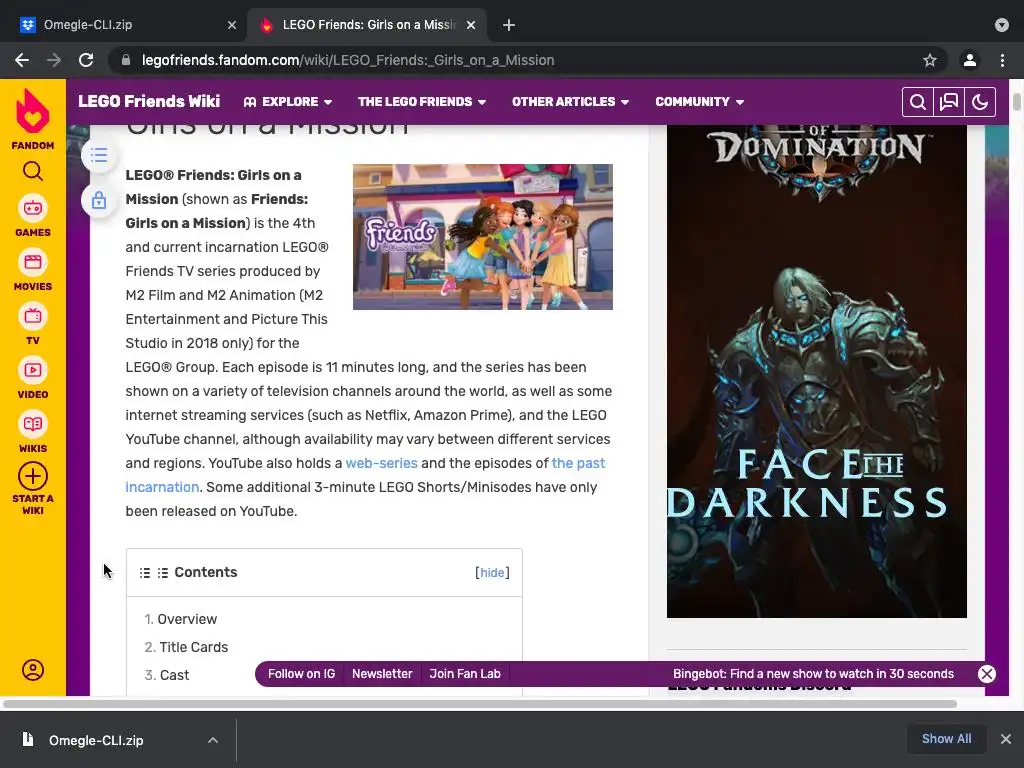Open the user profile icon in sidebar
The height and width of the screenshot is (768, 1024).
tap(33, 670)
